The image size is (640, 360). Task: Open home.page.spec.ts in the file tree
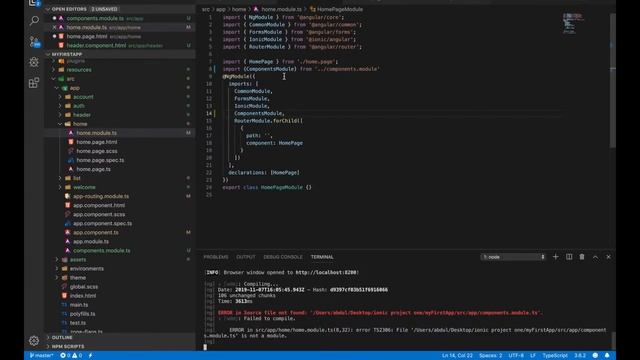(x=100, y=160)
